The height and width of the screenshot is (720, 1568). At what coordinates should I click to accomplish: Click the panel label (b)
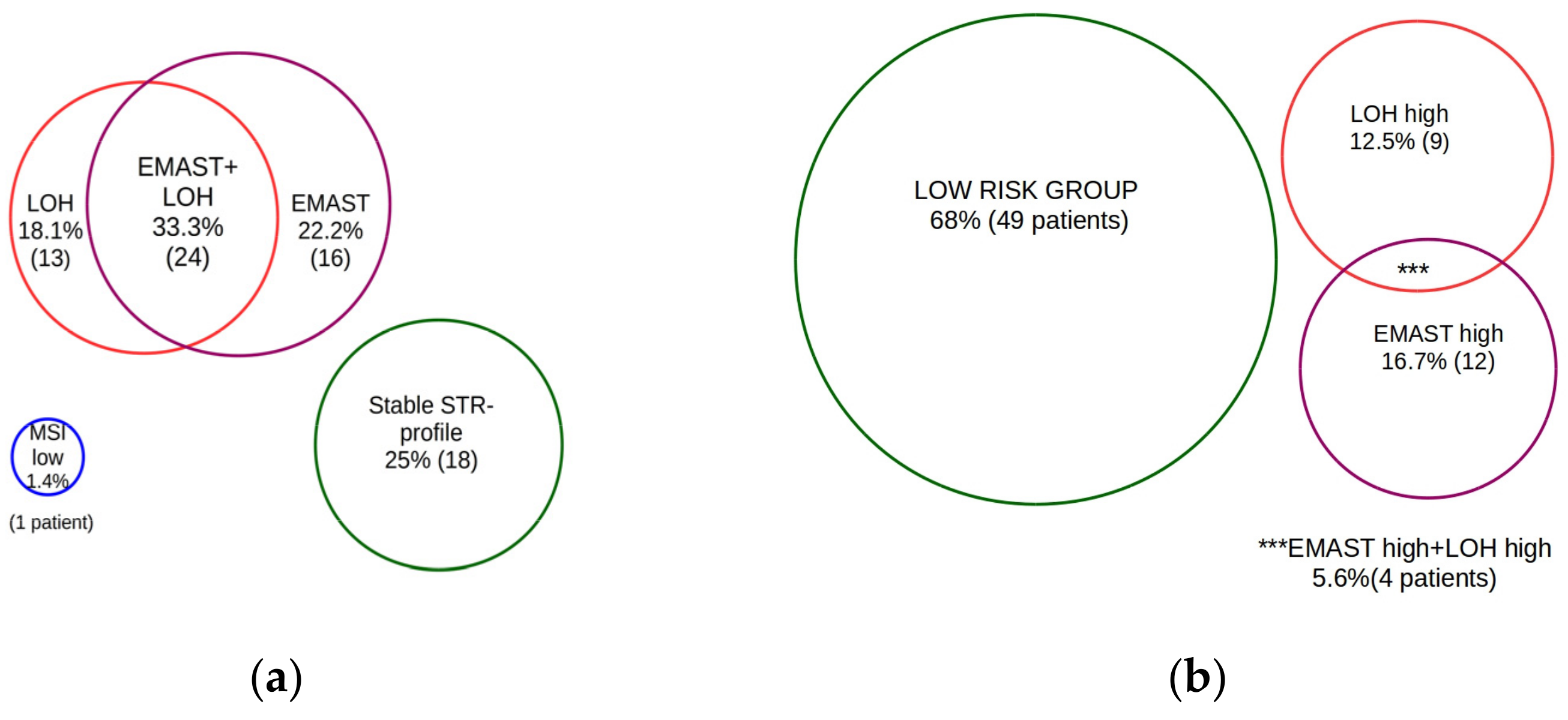click(x=1196, y=677)
